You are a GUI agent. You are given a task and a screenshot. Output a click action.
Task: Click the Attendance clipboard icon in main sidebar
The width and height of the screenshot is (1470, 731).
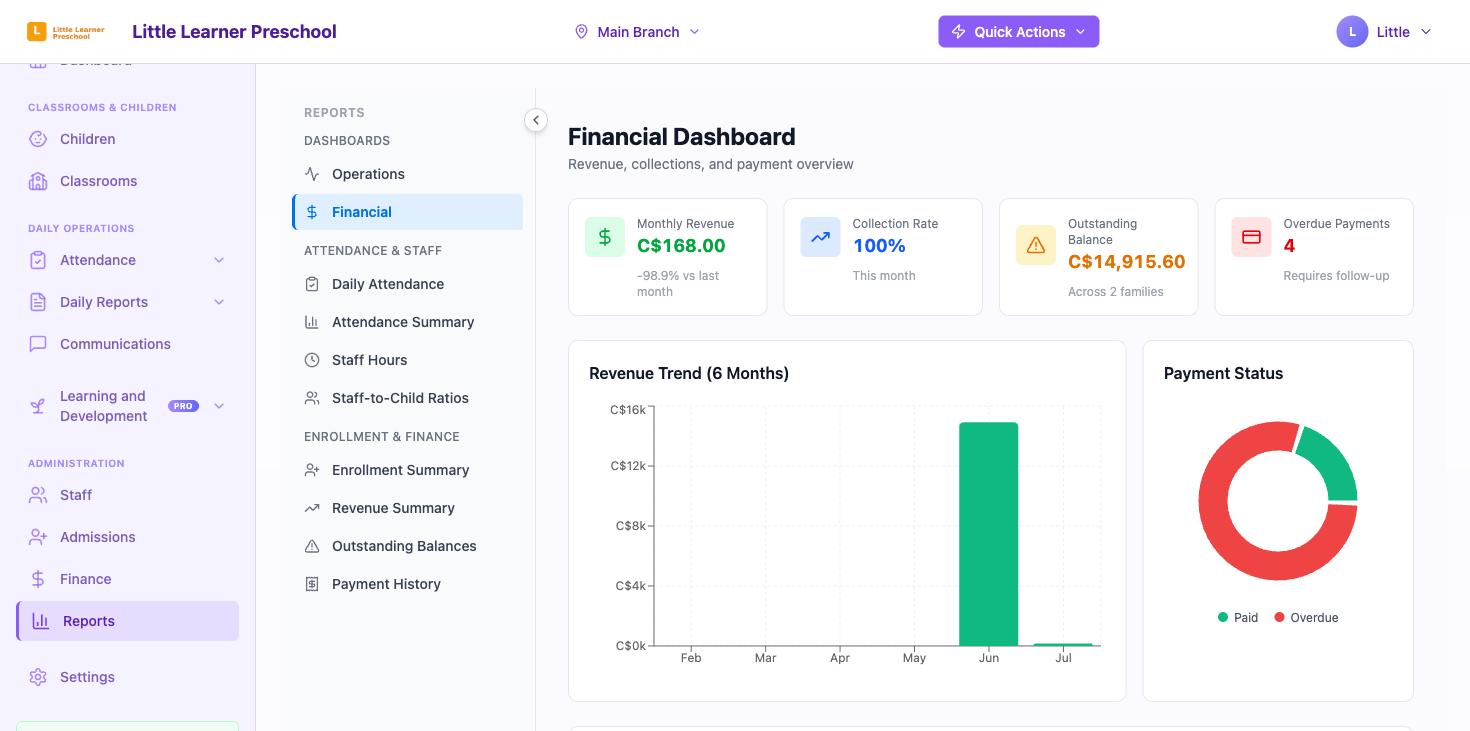pos(38,260)
